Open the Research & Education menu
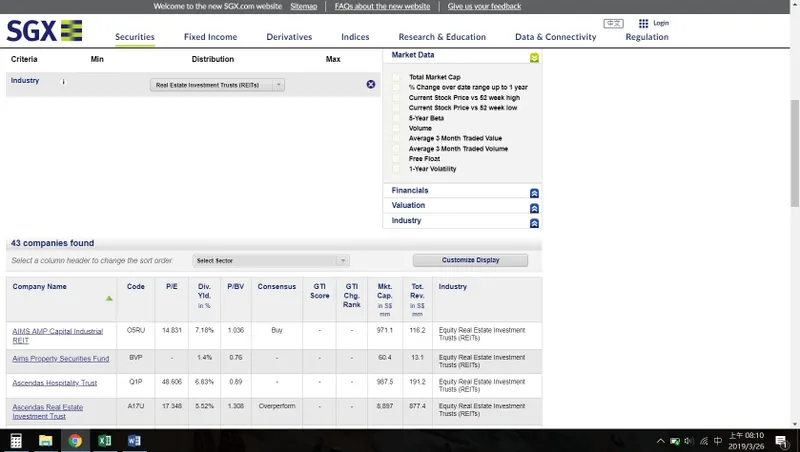This screenshot has height=452, width=800. point(442,37)
